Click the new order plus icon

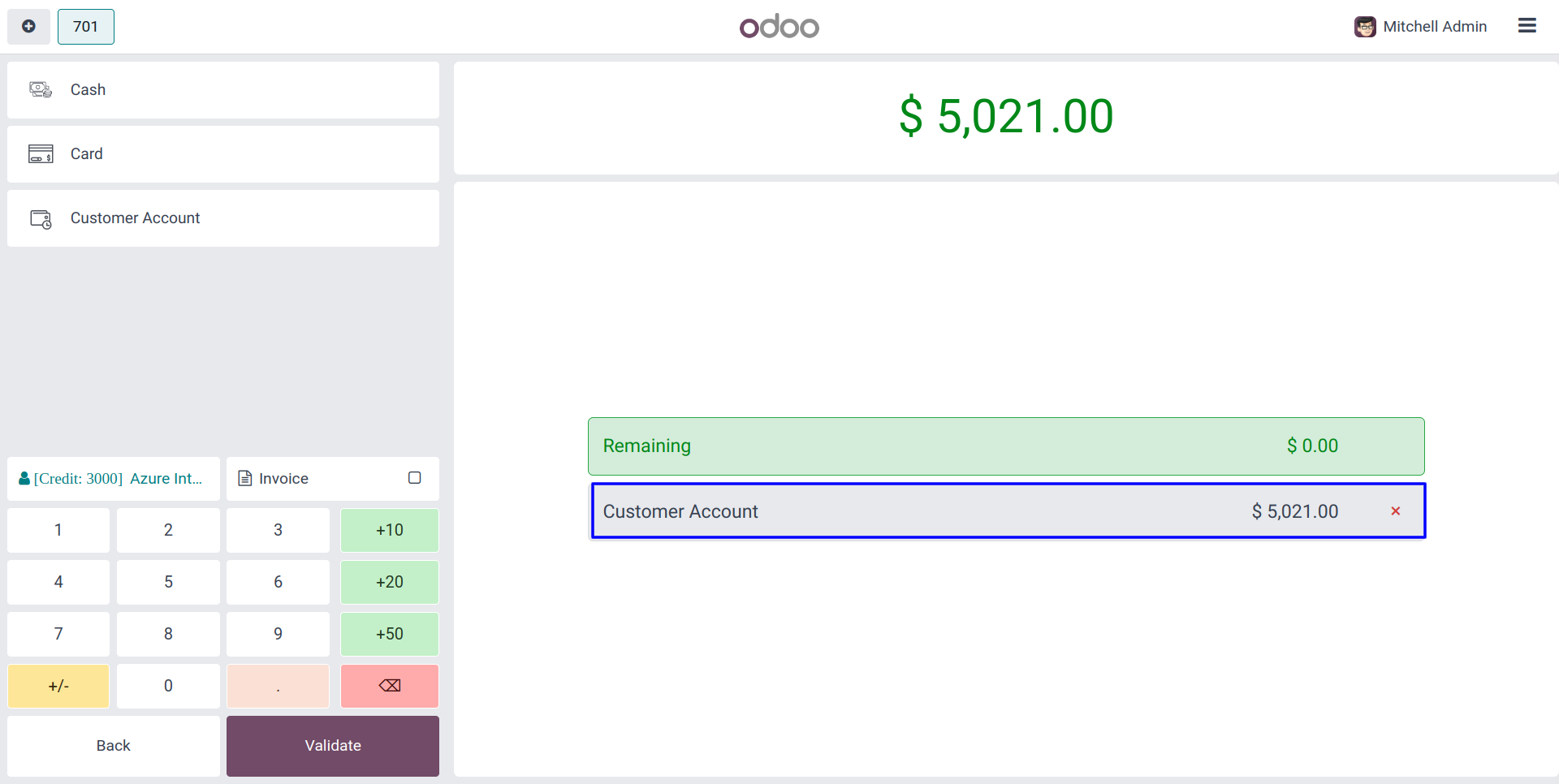pos(28,27)
